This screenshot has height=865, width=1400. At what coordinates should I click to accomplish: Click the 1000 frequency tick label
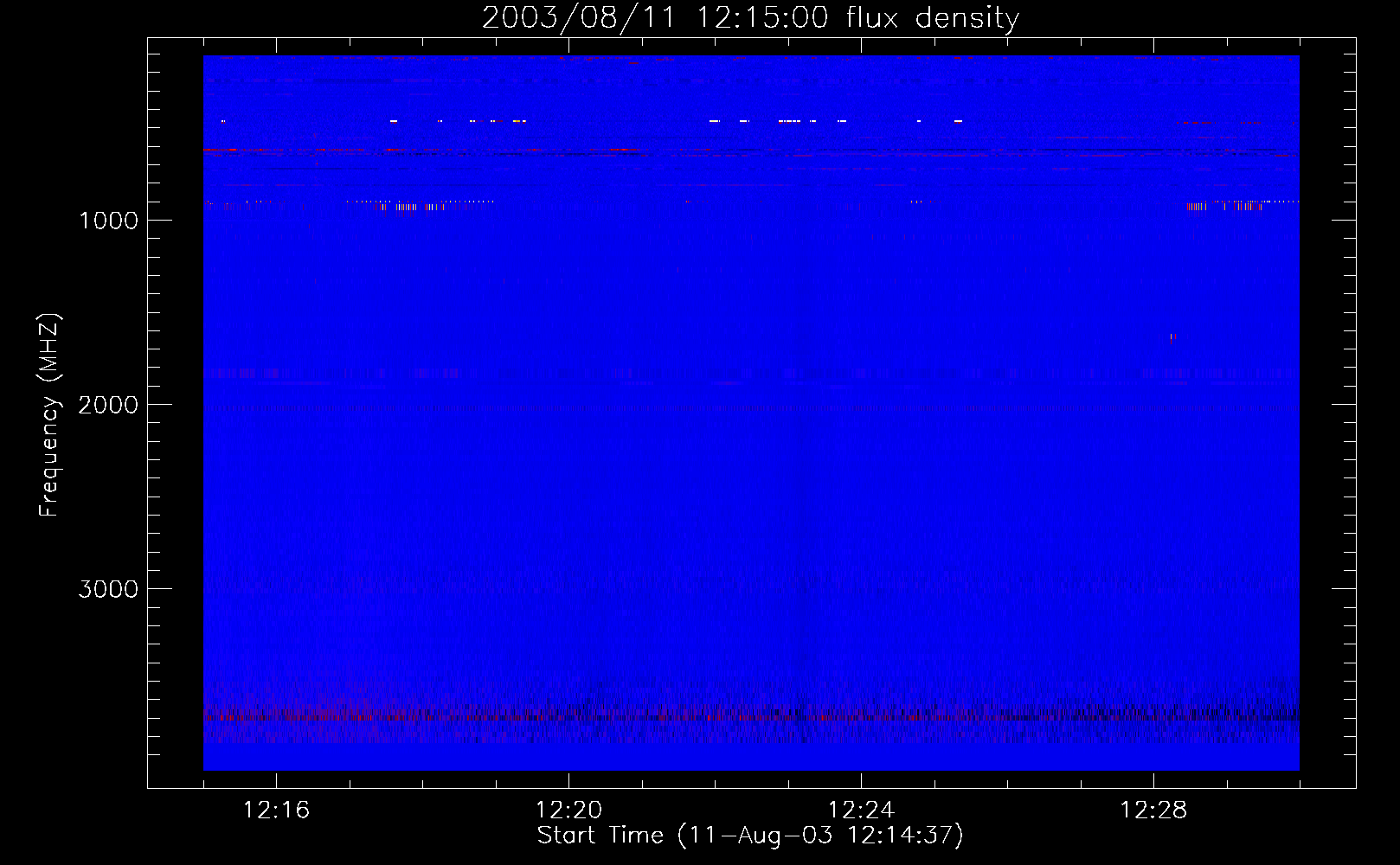click(x=109, y=221)
